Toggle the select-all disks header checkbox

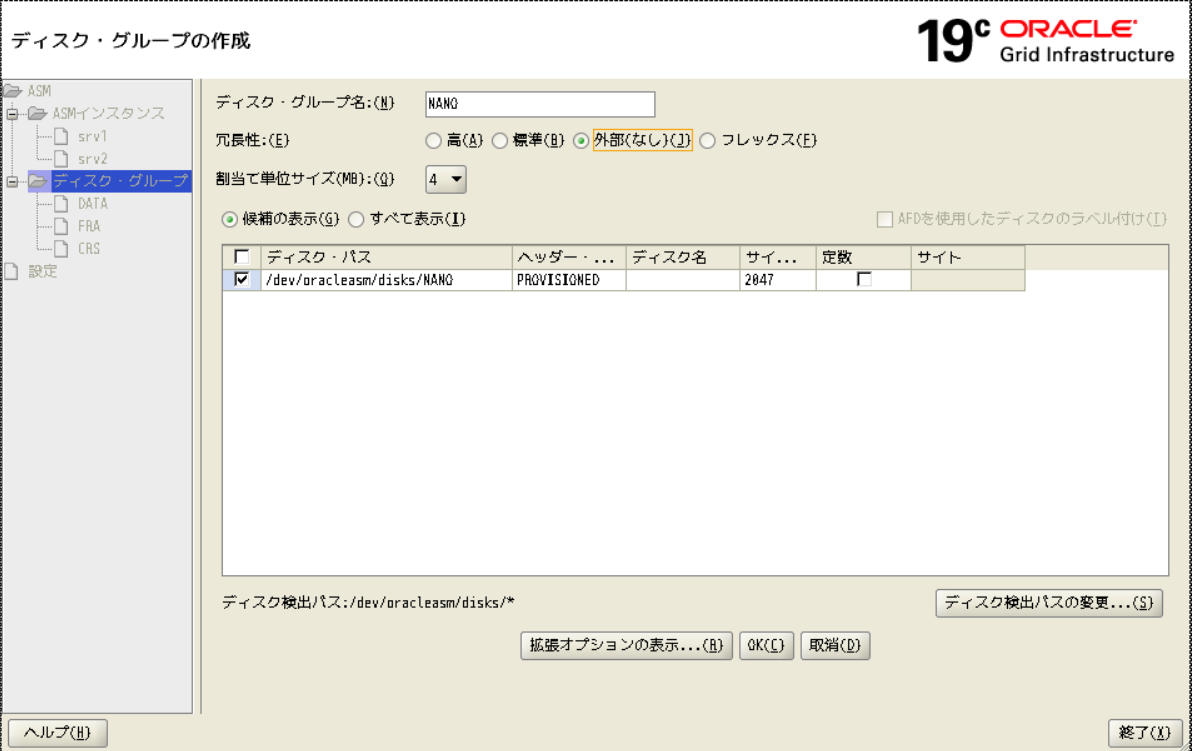tap(242, 257)
